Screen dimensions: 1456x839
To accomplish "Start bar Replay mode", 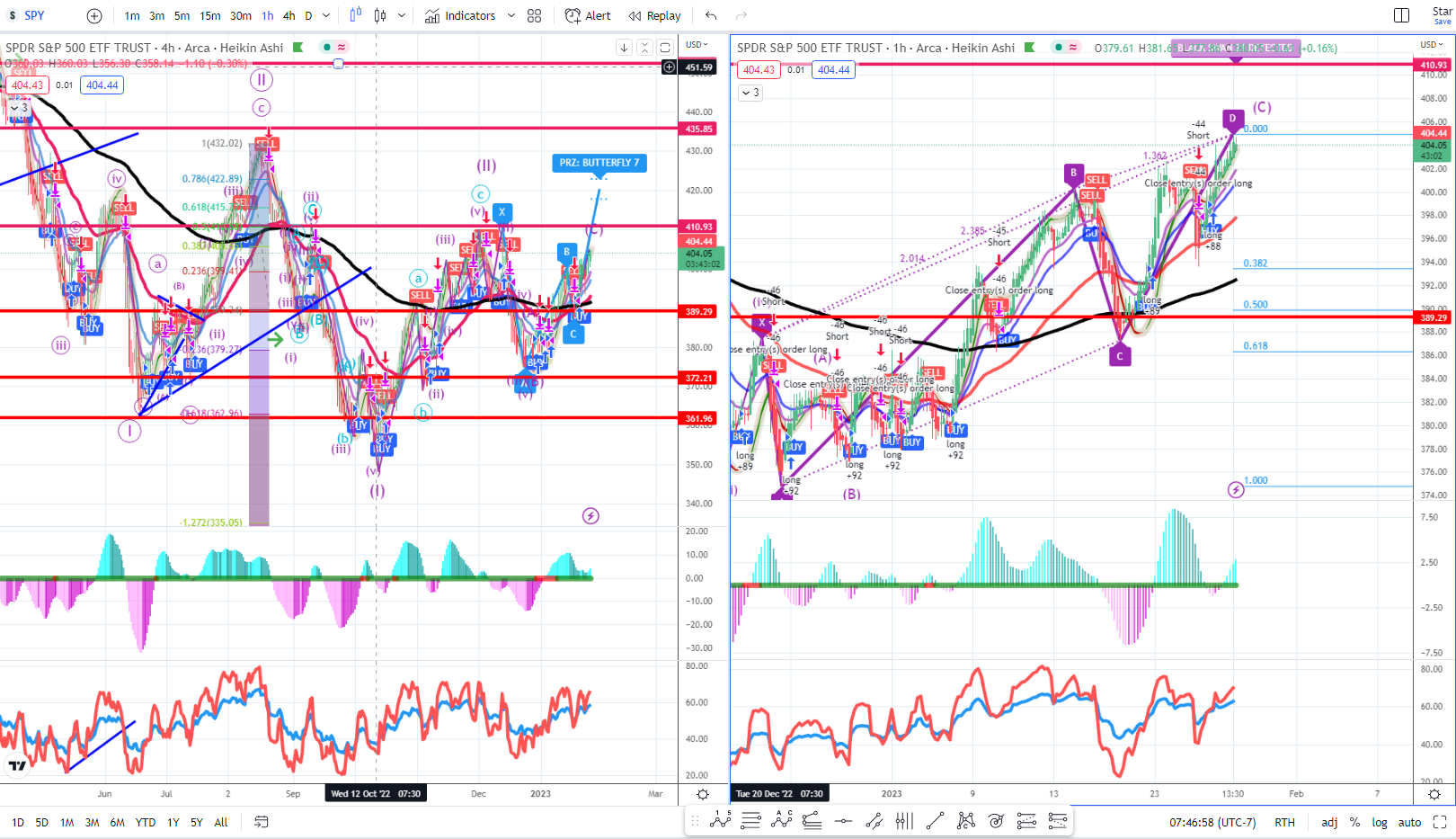I will pos(655,15).
